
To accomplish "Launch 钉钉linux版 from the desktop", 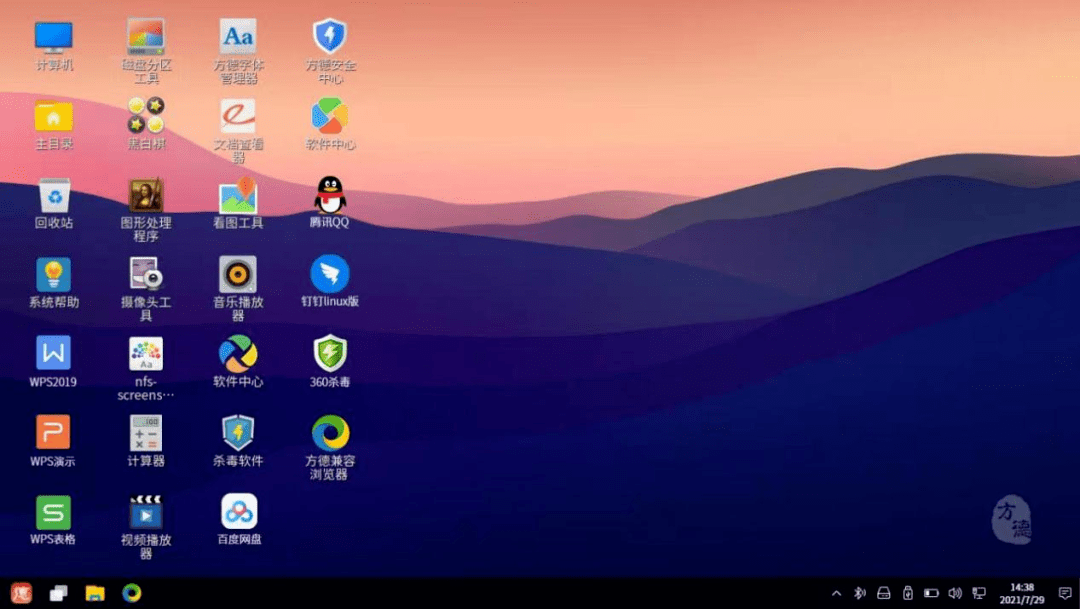I will click(329, 274).
